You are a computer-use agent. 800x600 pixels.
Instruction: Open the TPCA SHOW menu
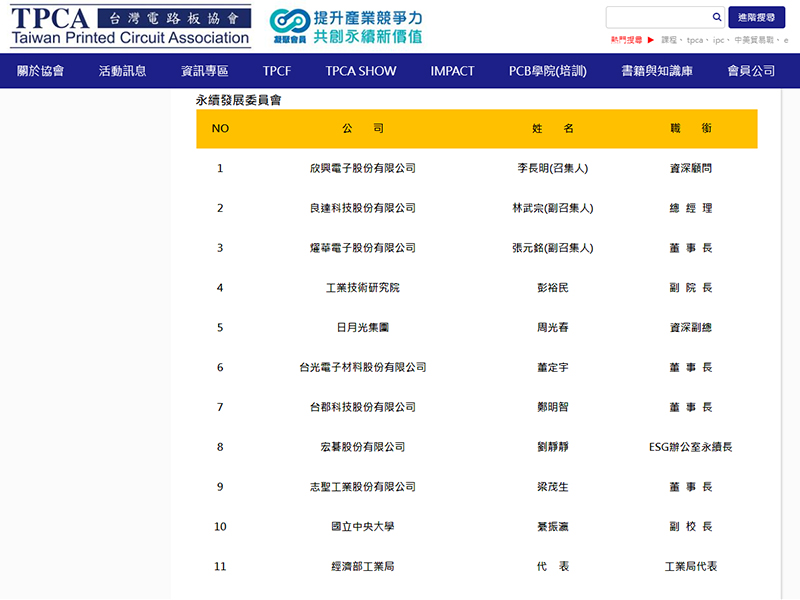click(360, 71)
